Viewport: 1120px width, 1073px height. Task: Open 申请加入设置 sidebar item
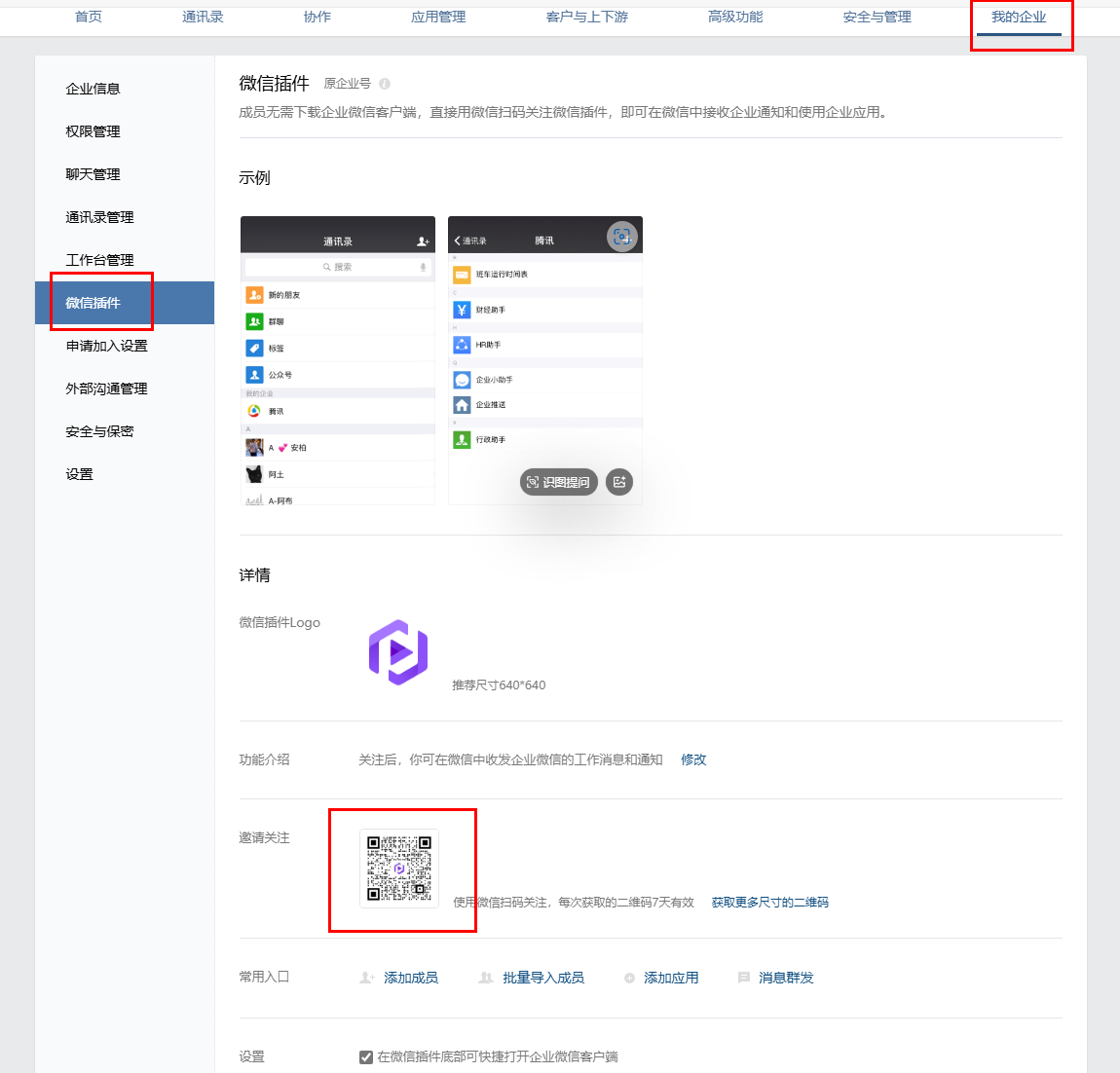[x=107, y=346]
